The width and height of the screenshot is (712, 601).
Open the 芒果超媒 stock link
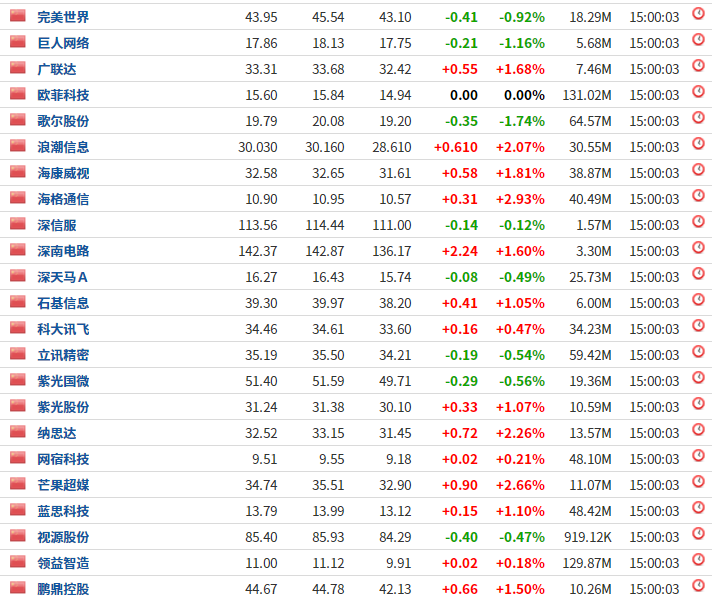(63, 485)
